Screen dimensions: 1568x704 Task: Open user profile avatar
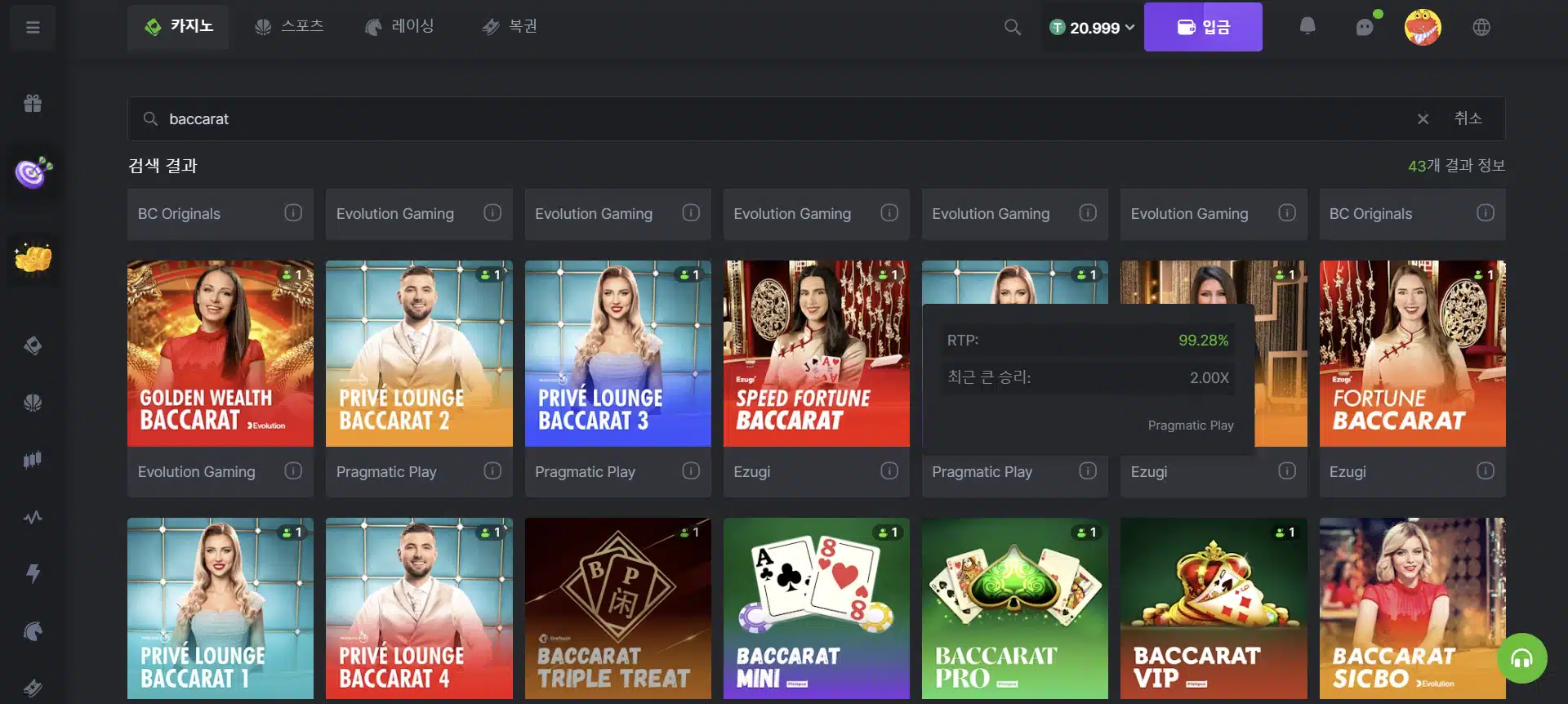point(1423,27)
